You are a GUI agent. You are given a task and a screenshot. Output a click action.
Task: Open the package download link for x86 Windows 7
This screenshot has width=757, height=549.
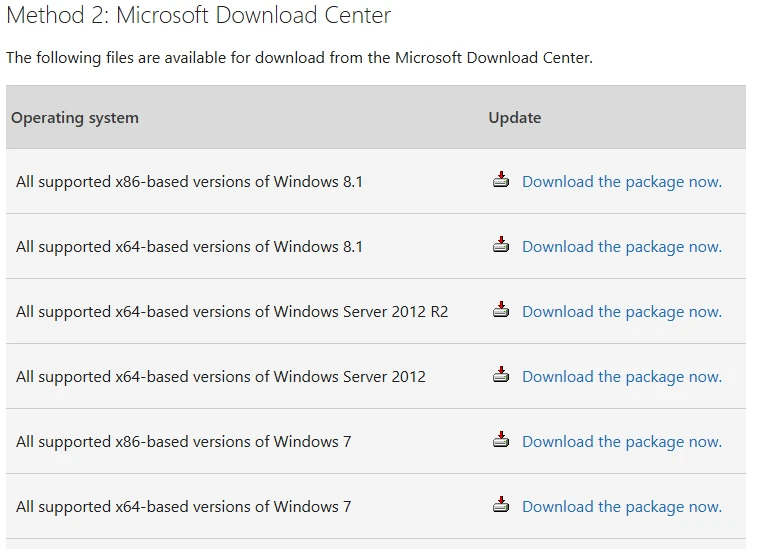[621, 442]
